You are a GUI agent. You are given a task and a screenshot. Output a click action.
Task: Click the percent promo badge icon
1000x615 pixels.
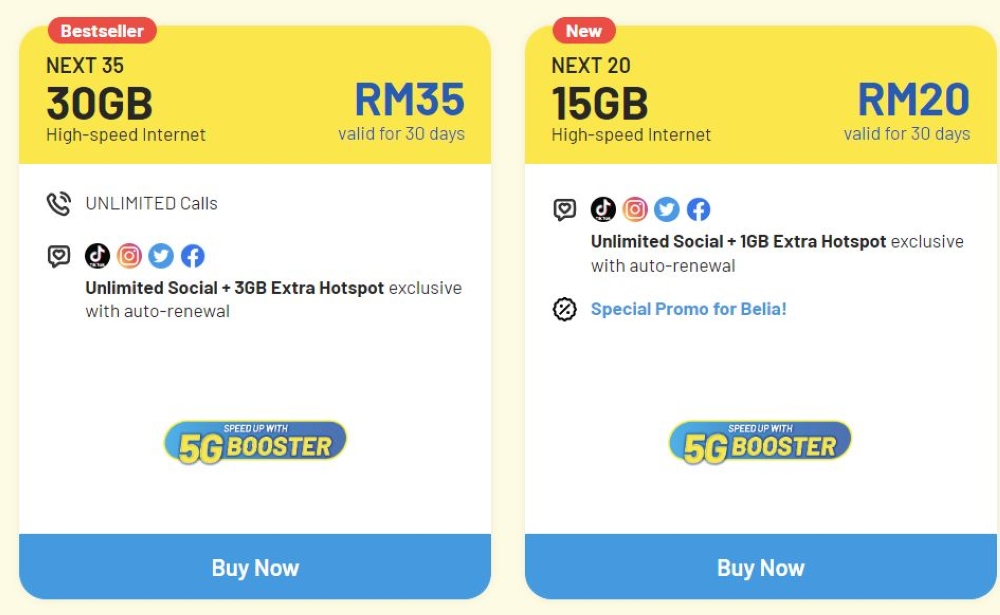coord(564,309)
